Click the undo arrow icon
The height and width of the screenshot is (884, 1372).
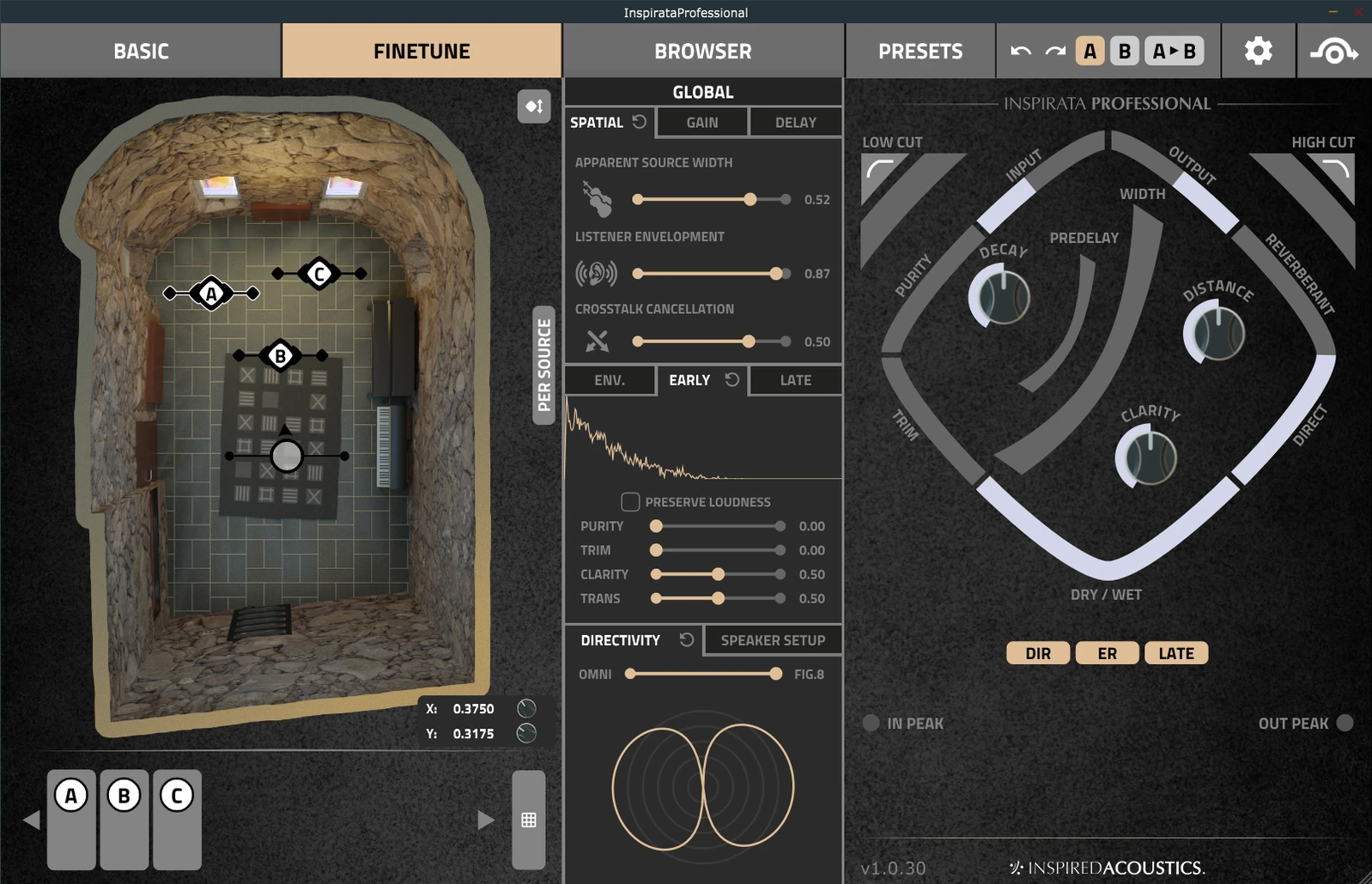[1021, 51]
